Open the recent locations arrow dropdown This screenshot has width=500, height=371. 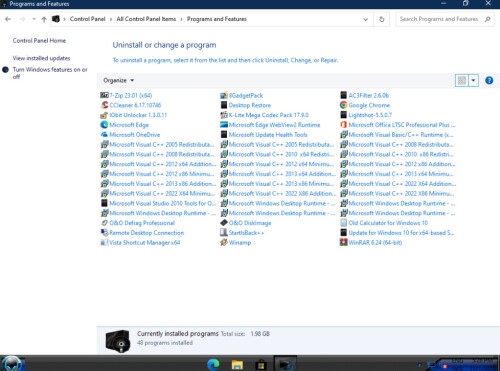click(34, 19)
